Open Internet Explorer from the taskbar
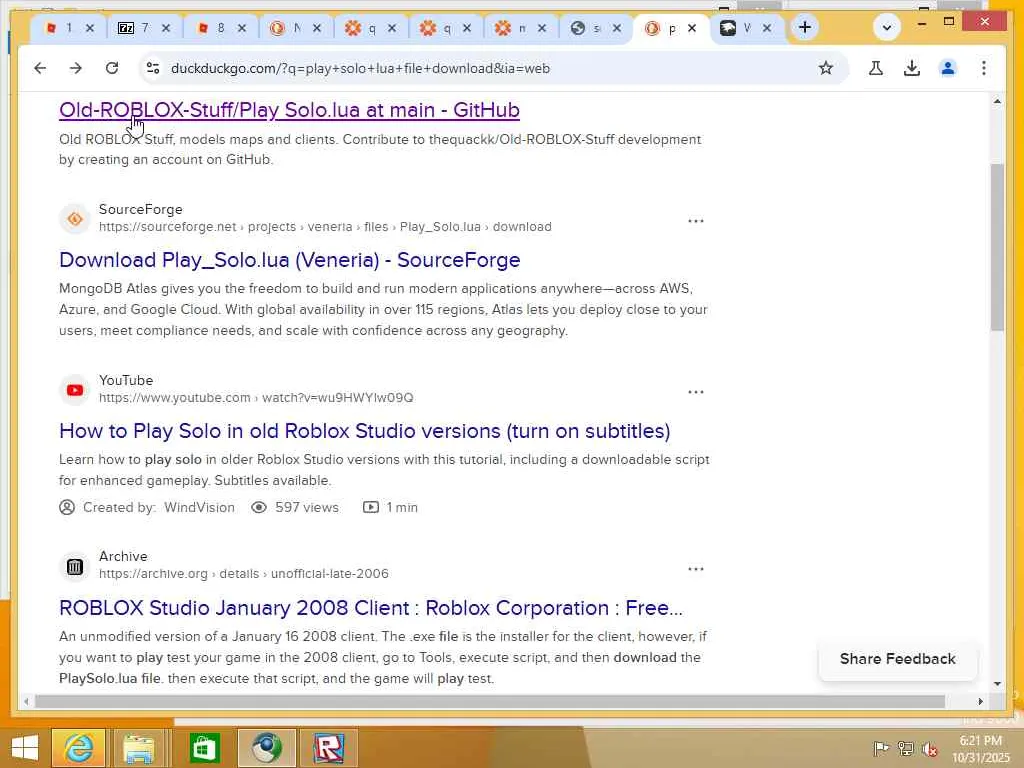This screenshot has height=768, width=1024. [78, 748]
